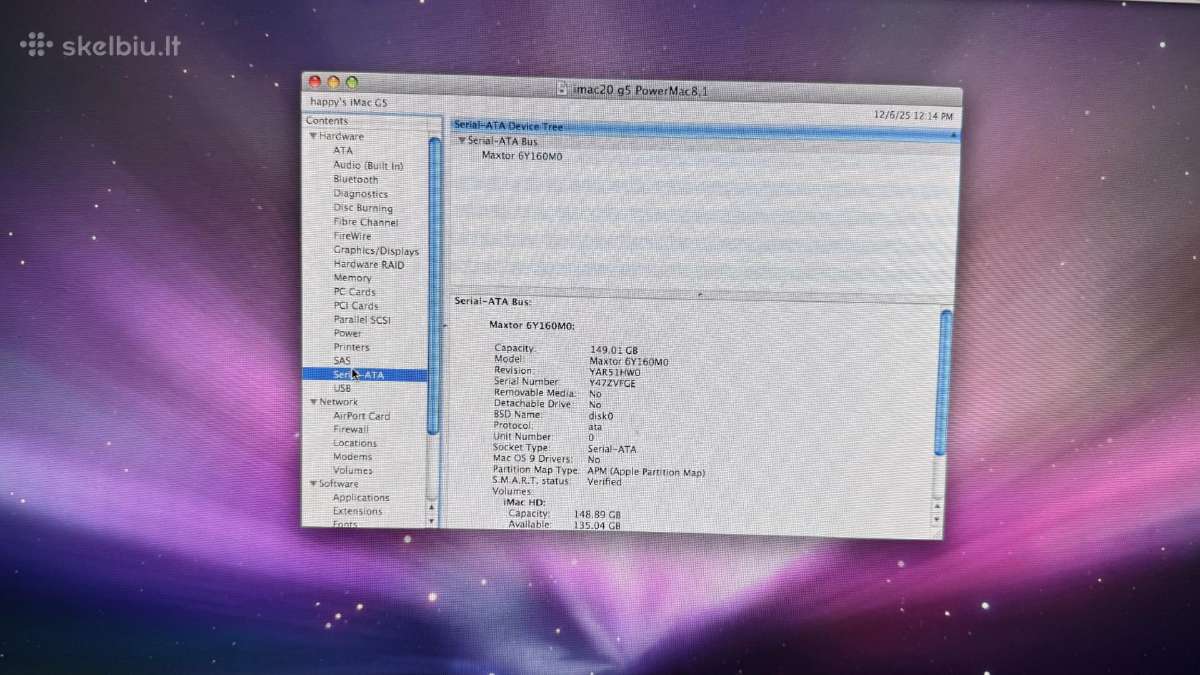Click the details pane vertical scrollbar thumb
The image size is (1200, 675).
tap(945, 384)
